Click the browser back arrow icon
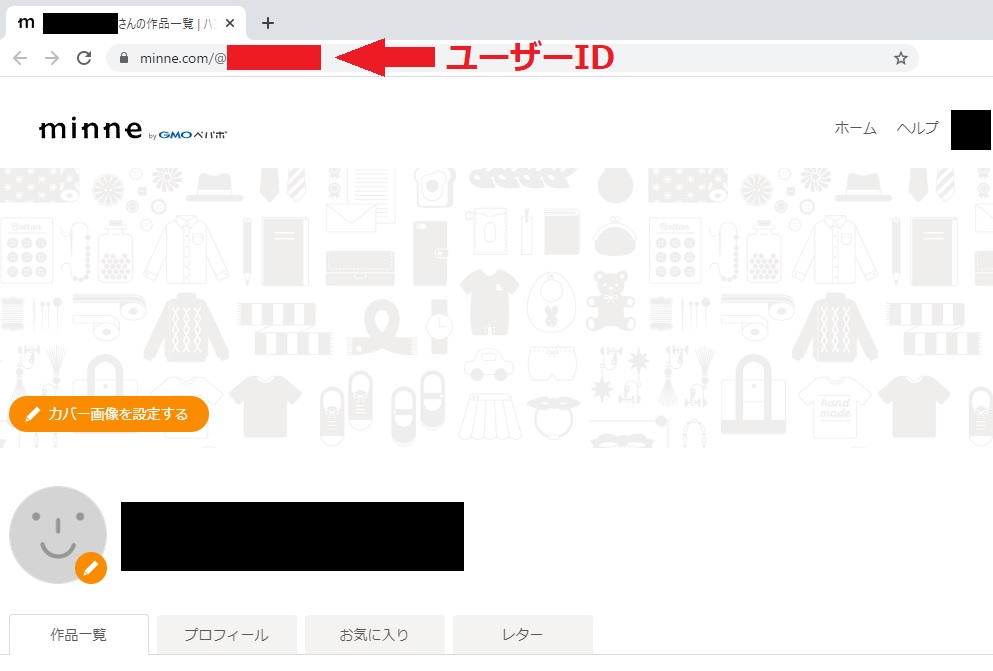Viewport: 993px width, 671px height. pyautogui.click(x=20, y=58)
